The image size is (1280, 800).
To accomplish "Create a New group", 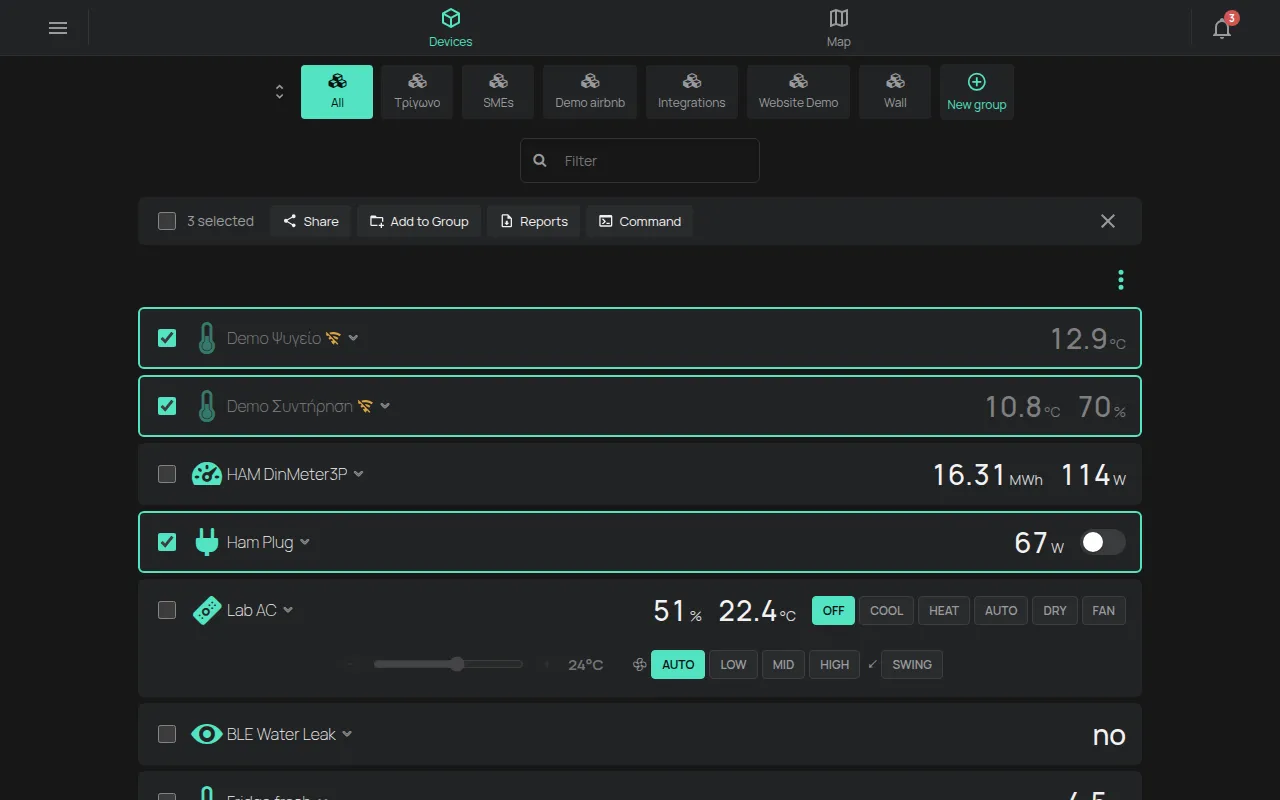I will (977, 92).
